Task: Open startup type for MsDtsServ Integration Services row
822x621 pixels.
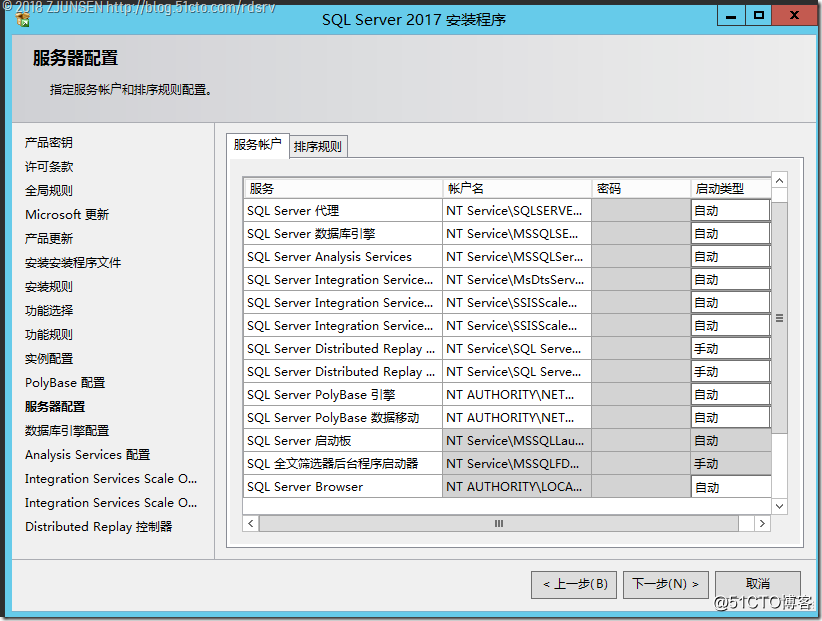Action: click(x=731, y=280)
